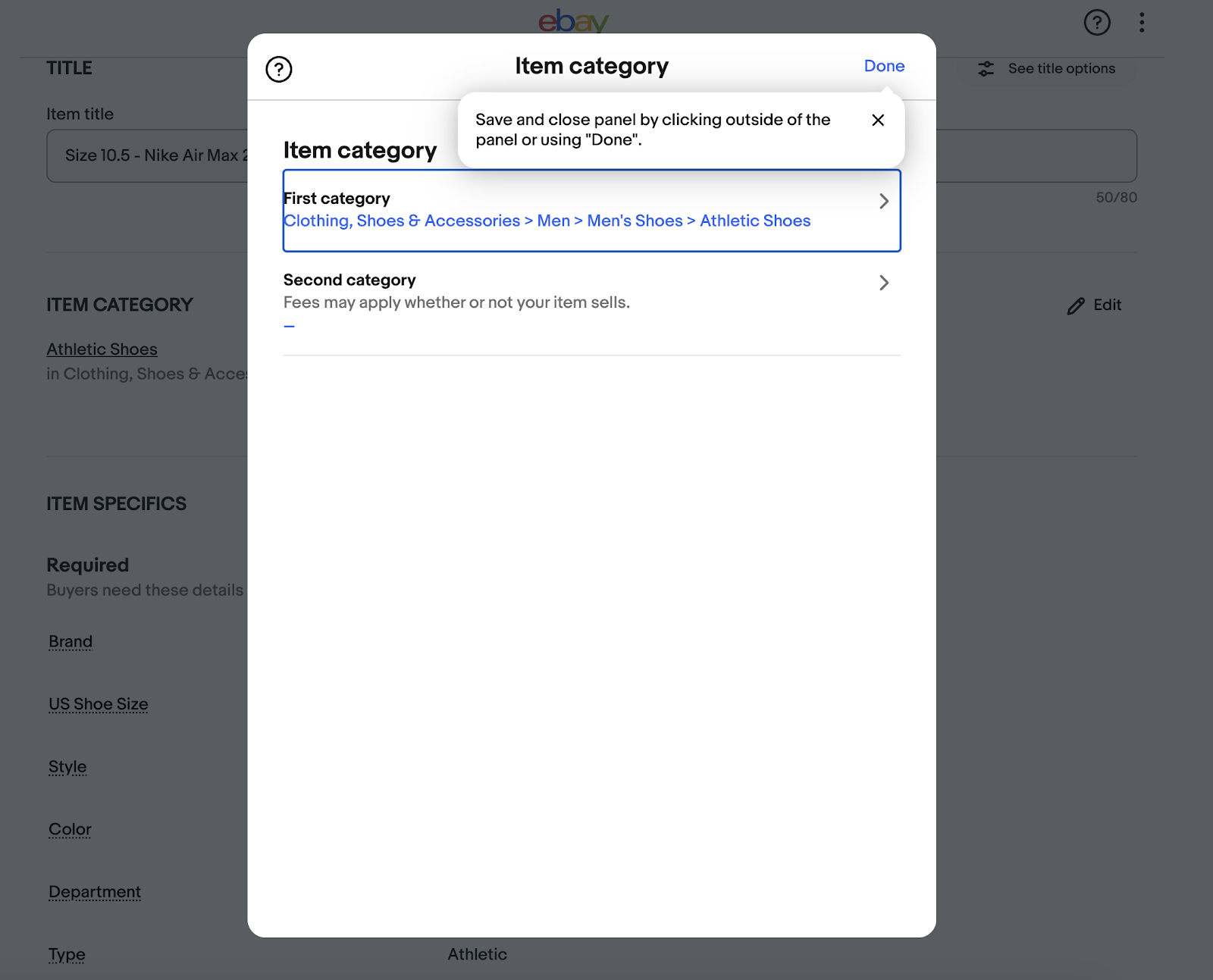Image resolution: width=1213 pixels, height=980 pixels.
Task: Open the Department item specific
Action: pyautogui.click(x=94, y=892)
